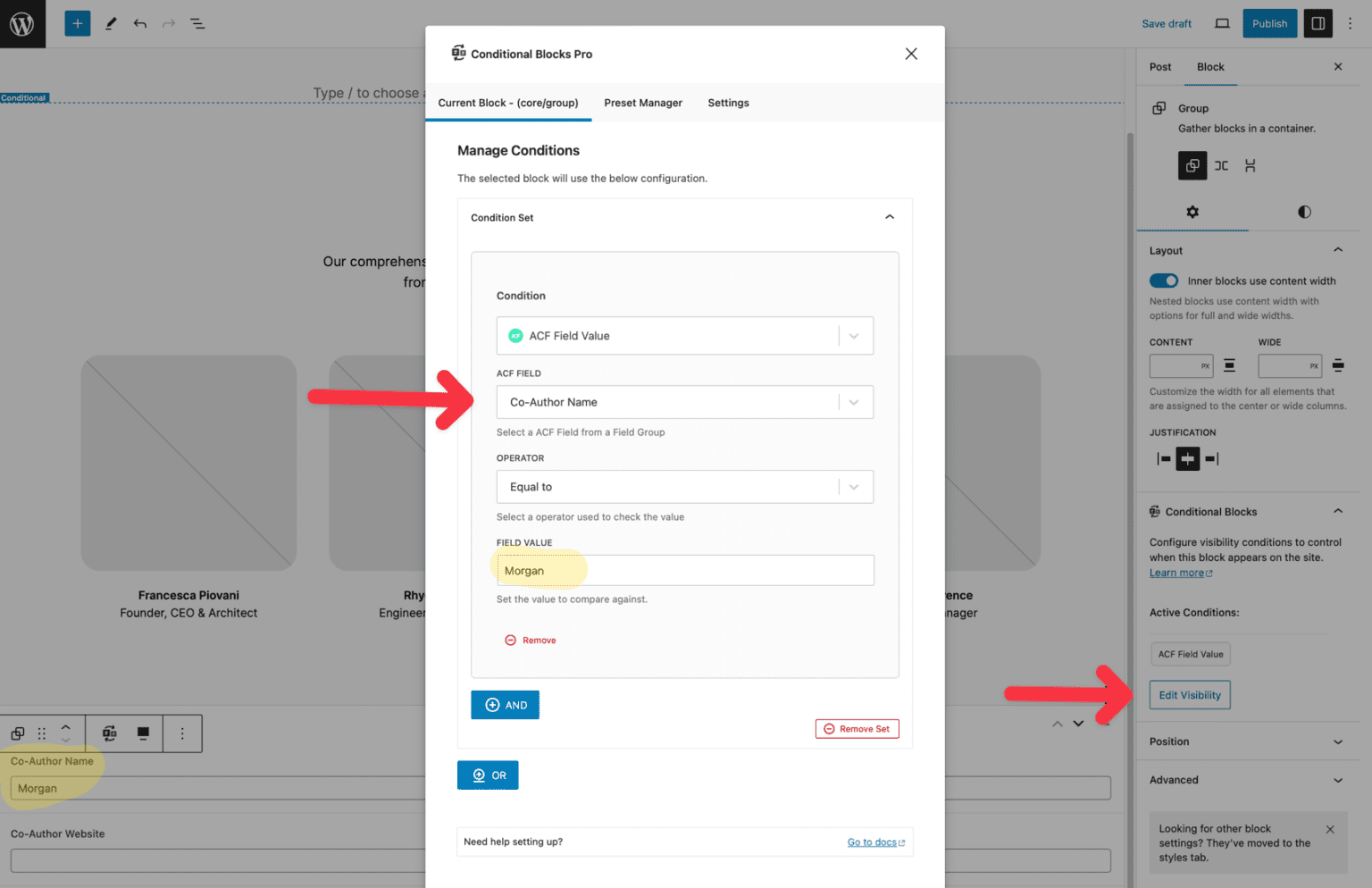
Task: Collapse the Layout panel
Action: [1338, 250]
